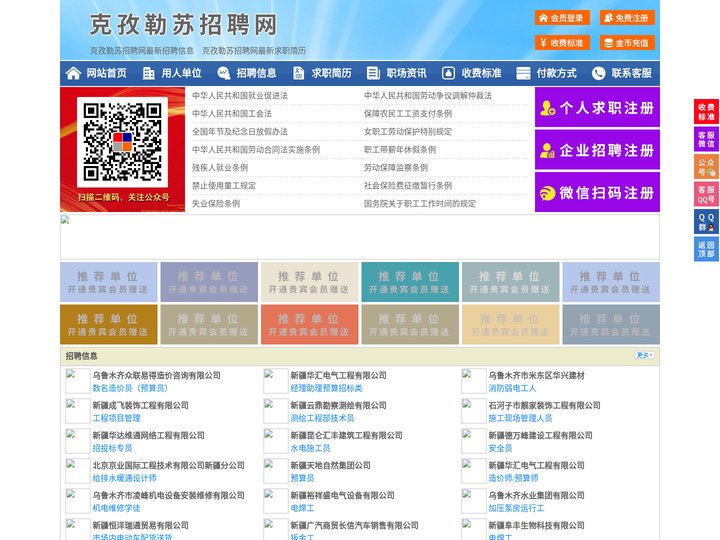Click 返回顶部 side widget

pyautogui.click(x=706, y=249)
